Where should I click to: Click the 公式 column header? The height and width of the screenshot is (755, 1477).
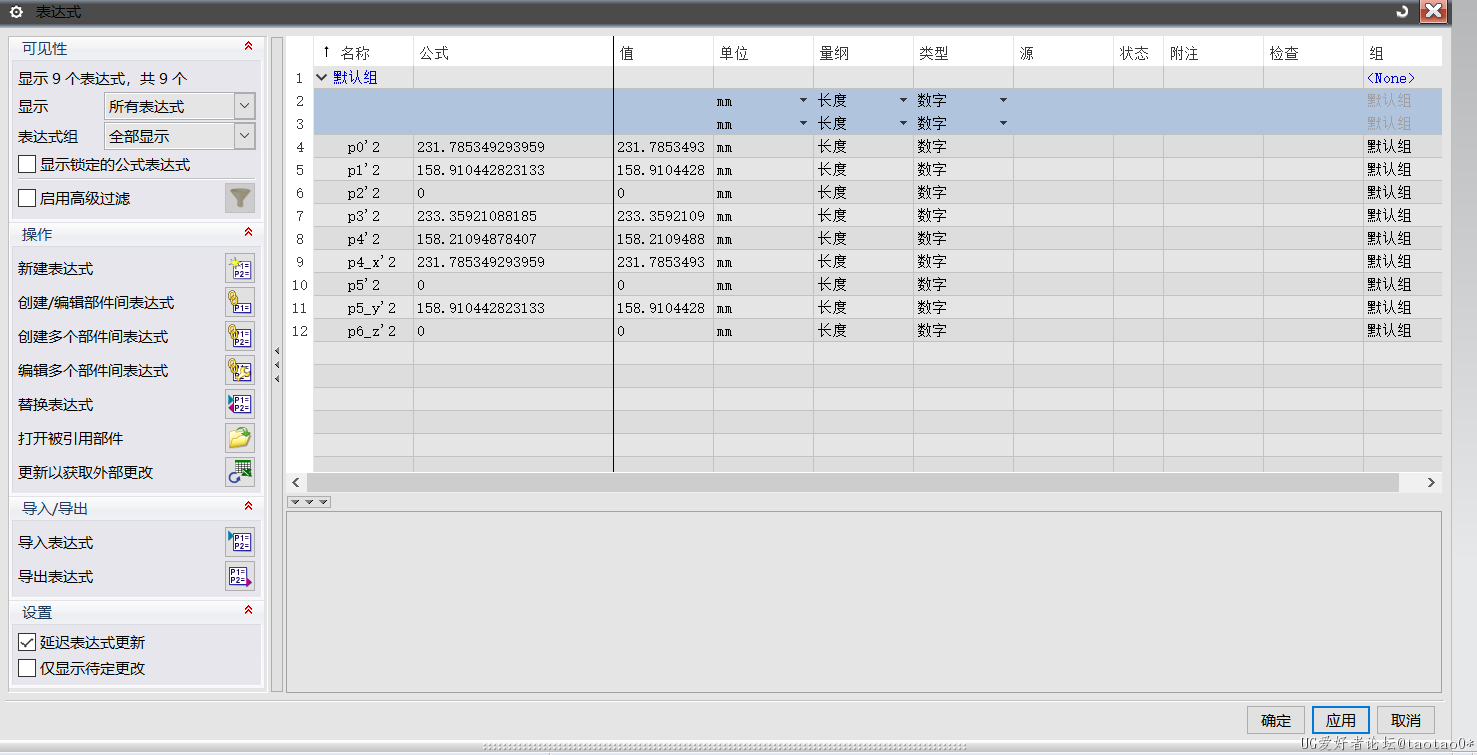(x=513, y=53)
